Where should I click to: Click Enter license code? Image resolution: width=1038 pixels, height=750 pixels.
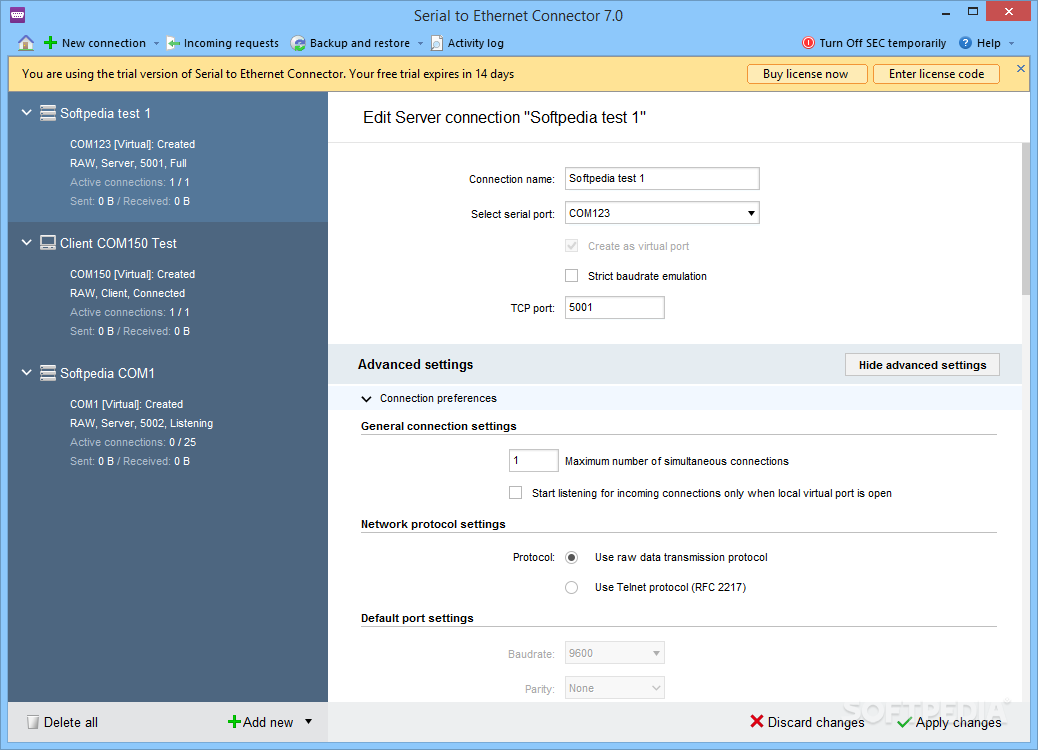(936, 74)
